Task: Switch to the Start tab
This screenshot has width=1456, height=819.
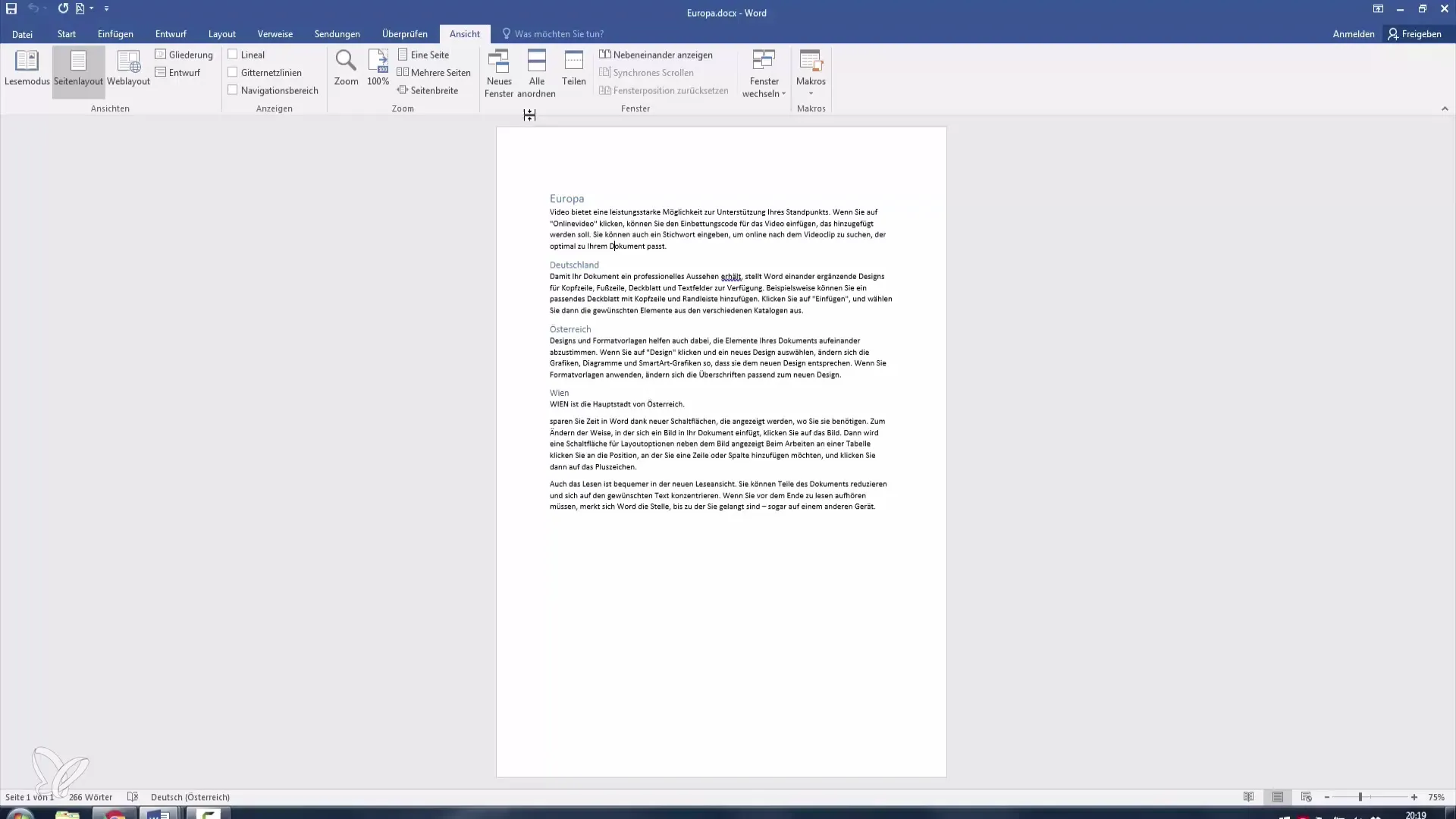Action: (67, 34)
